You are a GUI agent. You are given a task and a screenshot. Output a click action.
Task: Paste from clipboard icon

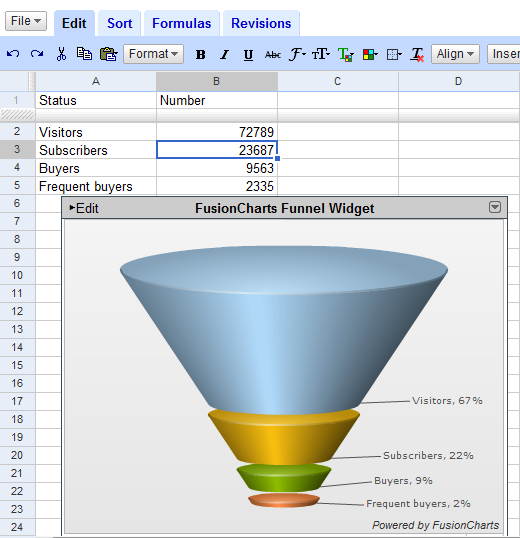pos(108,54)
